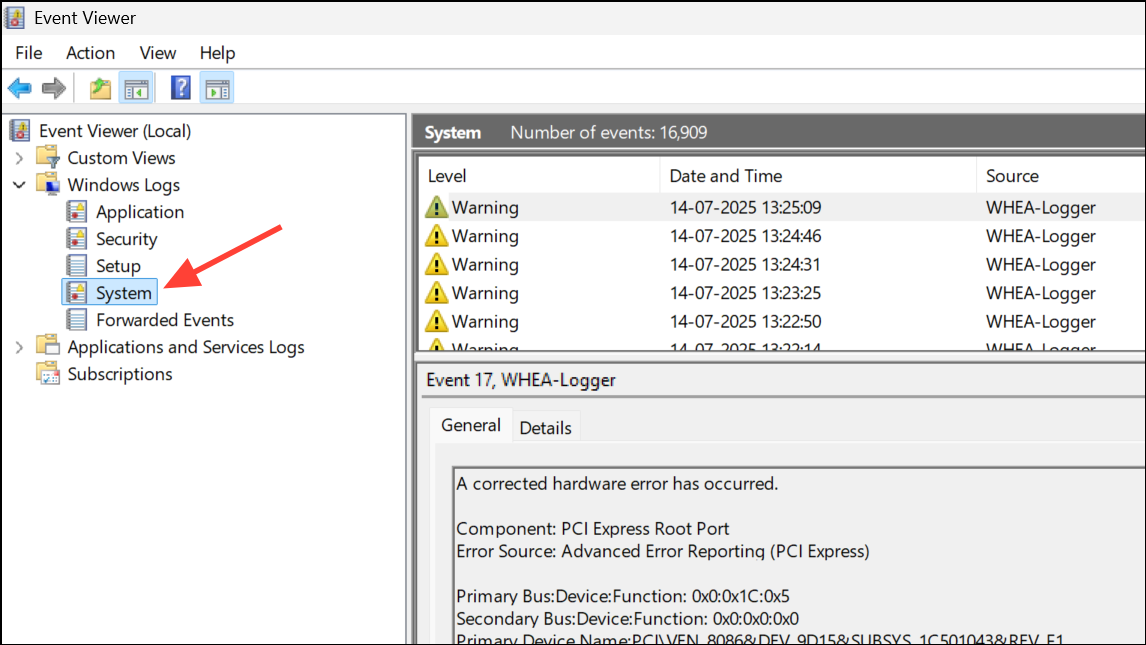Click the Forward arrow toolbar icon
Screen dimensions: 1146x645
(x=53, y=88)
